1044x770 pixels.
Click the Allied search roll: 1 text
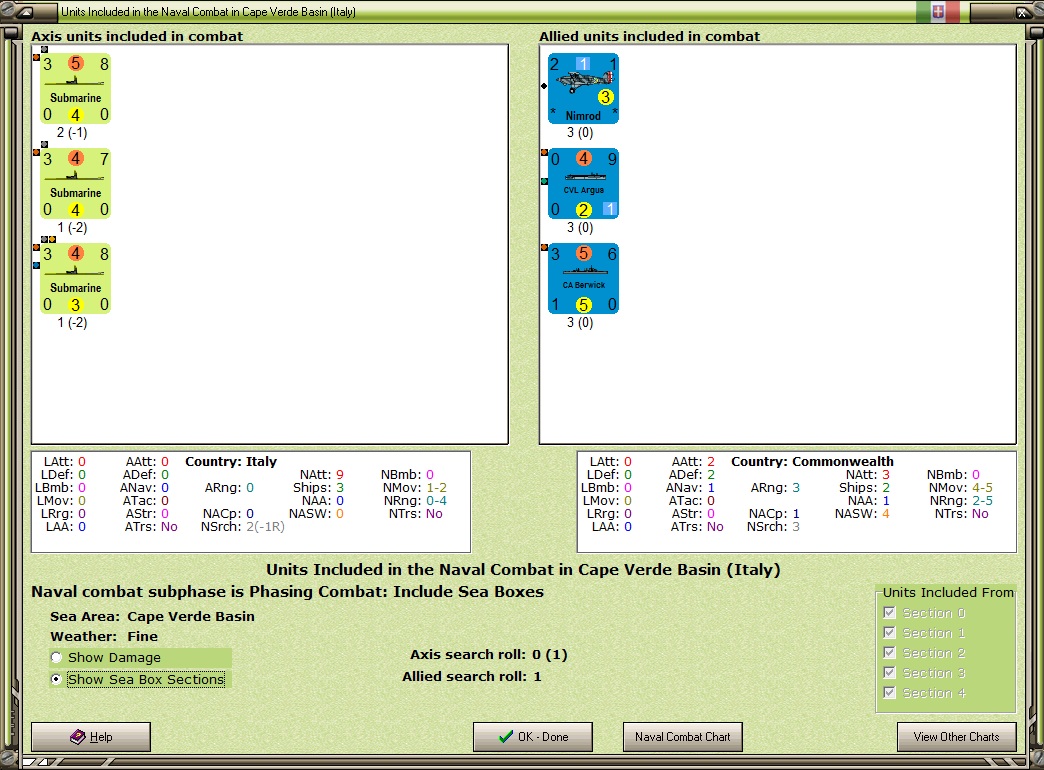472,677
